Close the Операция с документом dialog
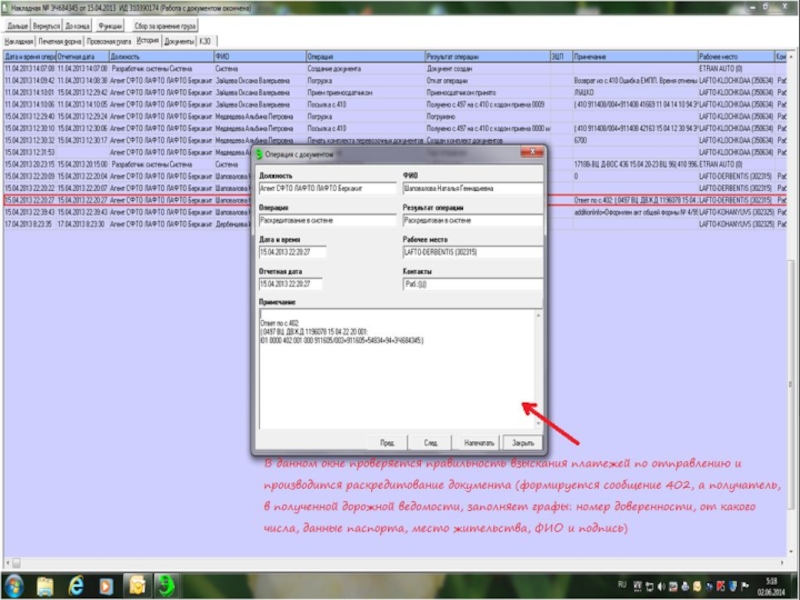The height and width of the screenshot is (600, 800). pos(532,152)
